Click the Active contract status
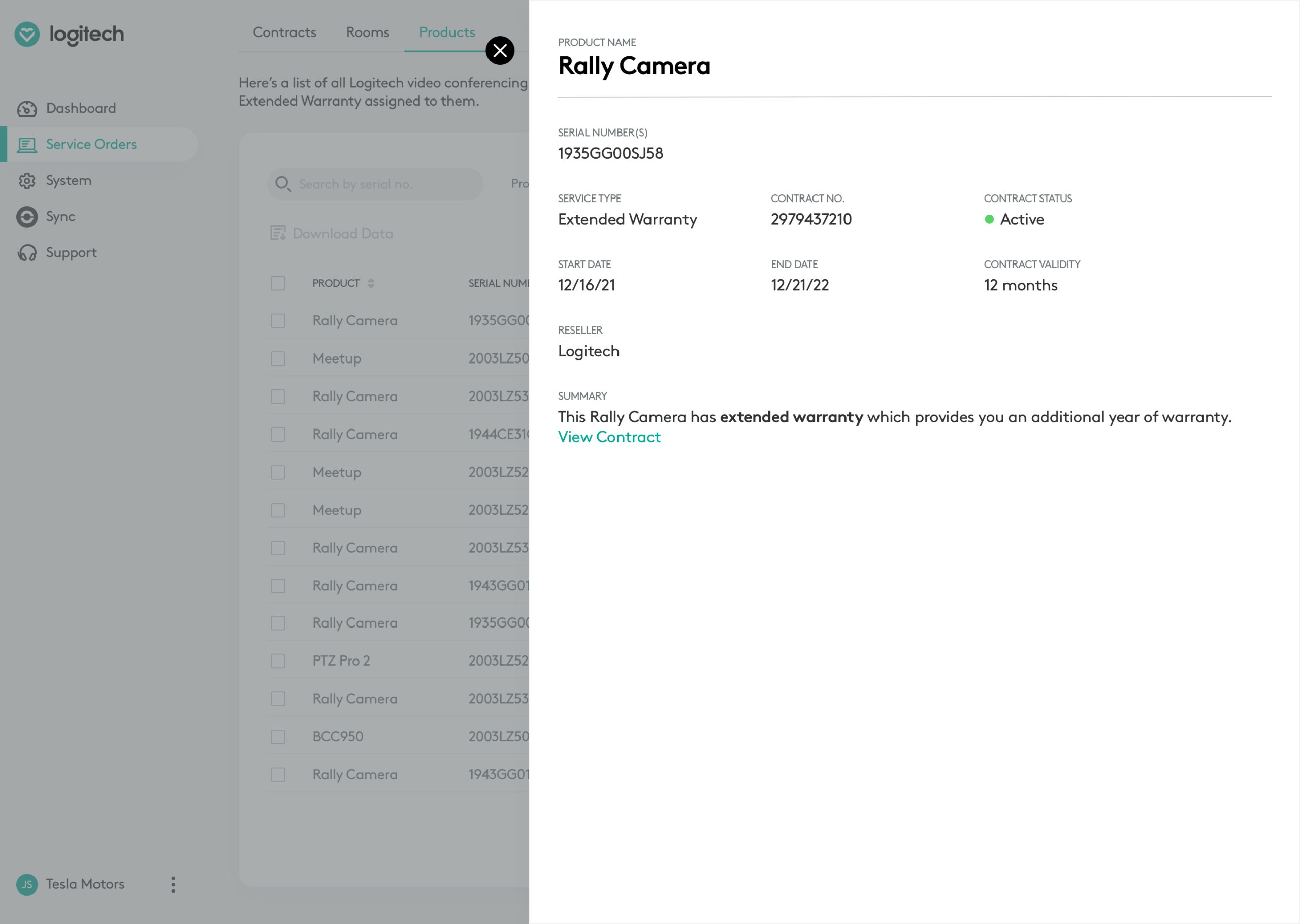This screenshot has width=1300, height=924. tap(1014, 220)
